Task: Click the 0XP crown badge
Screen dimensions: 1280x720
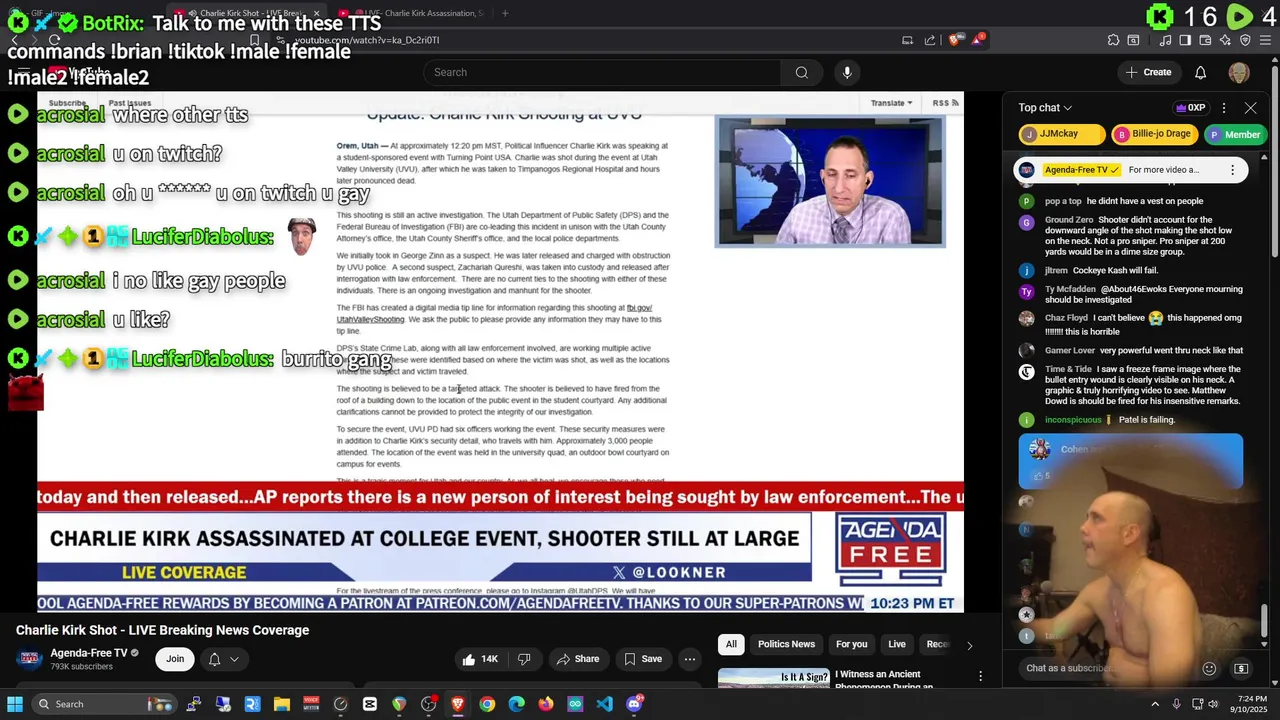Action: click(x=1190, y=107)
